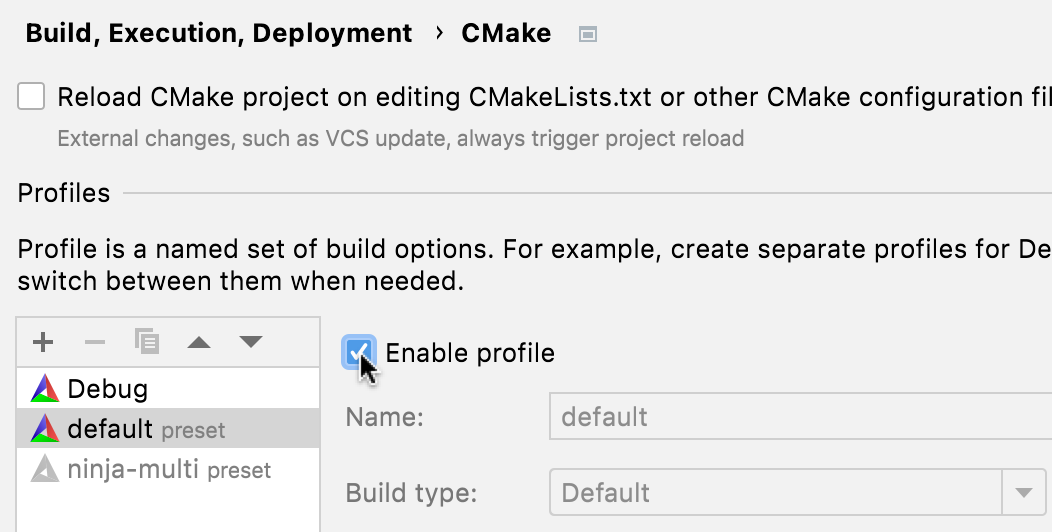Click the Enable profile label text
Image resolution: width=1052 pixels, height=532 pixels.
(x=470, y=353)
